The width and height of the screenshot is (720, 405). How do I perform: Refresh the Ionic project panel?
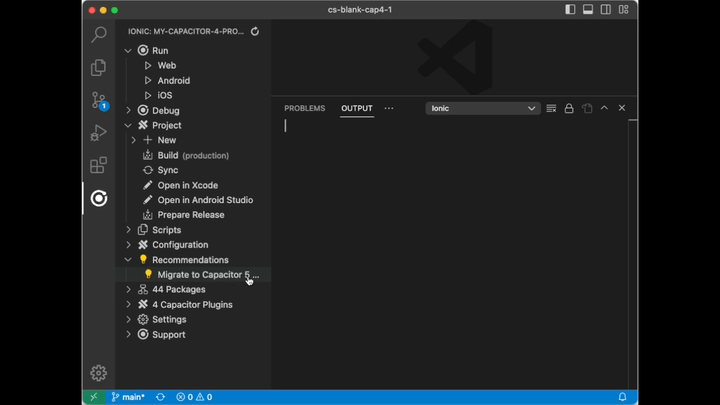255,31
